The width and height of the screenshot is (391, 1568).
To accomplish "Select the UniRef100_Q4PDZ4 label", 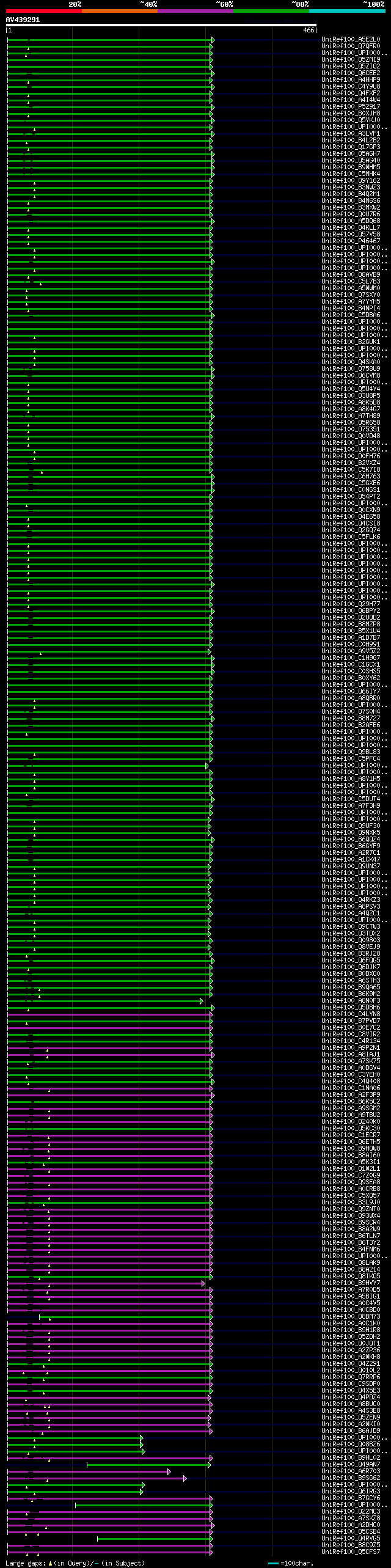I will [351, 1398].
